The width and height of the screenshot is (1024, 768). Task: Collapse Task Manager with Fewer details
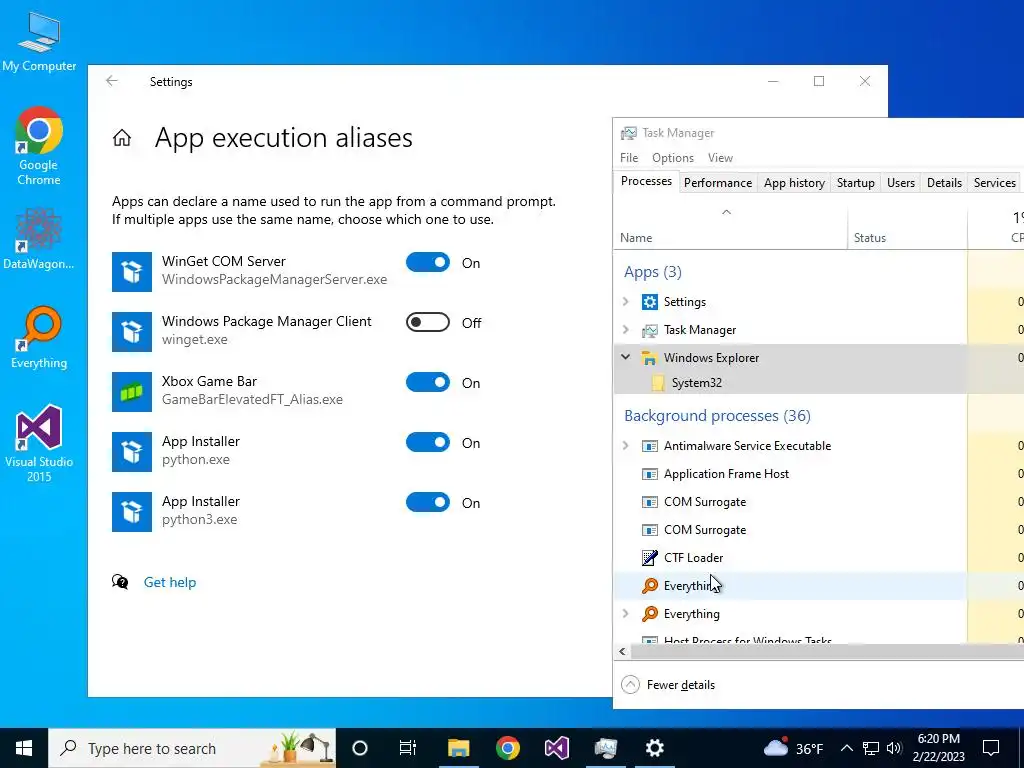click(668, 684)
